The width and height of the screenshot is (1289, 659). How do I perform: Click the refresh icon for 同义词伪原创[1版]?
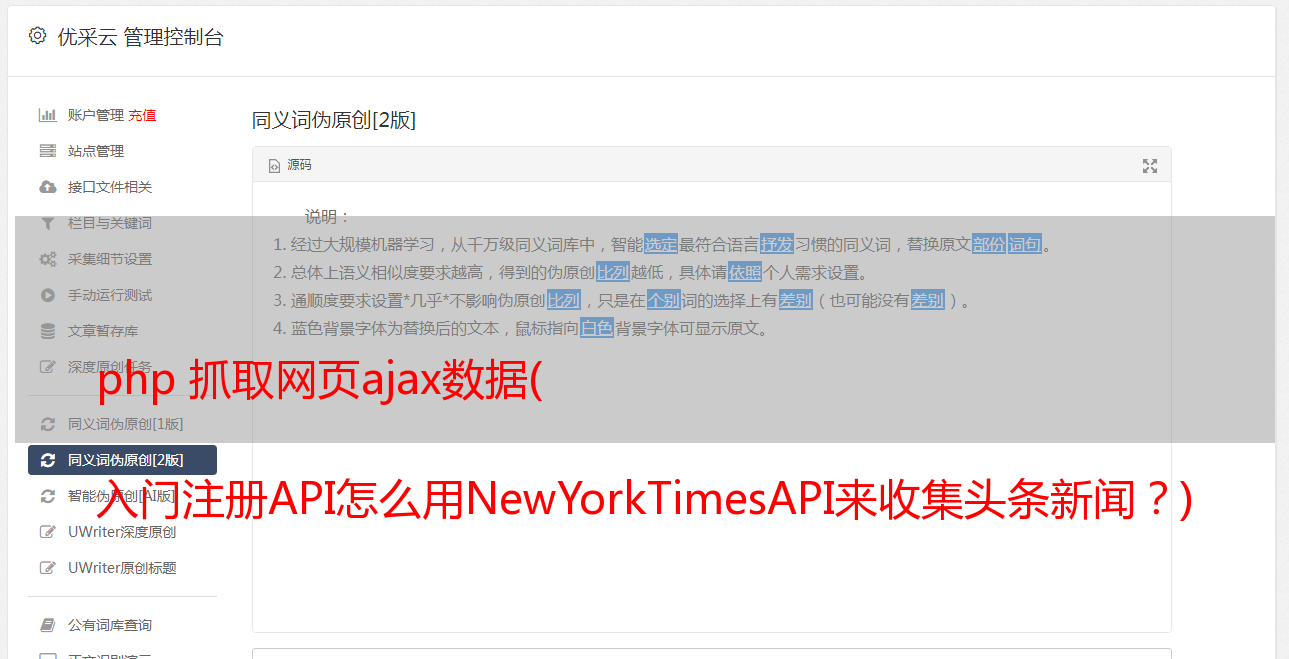click(47, 424)
